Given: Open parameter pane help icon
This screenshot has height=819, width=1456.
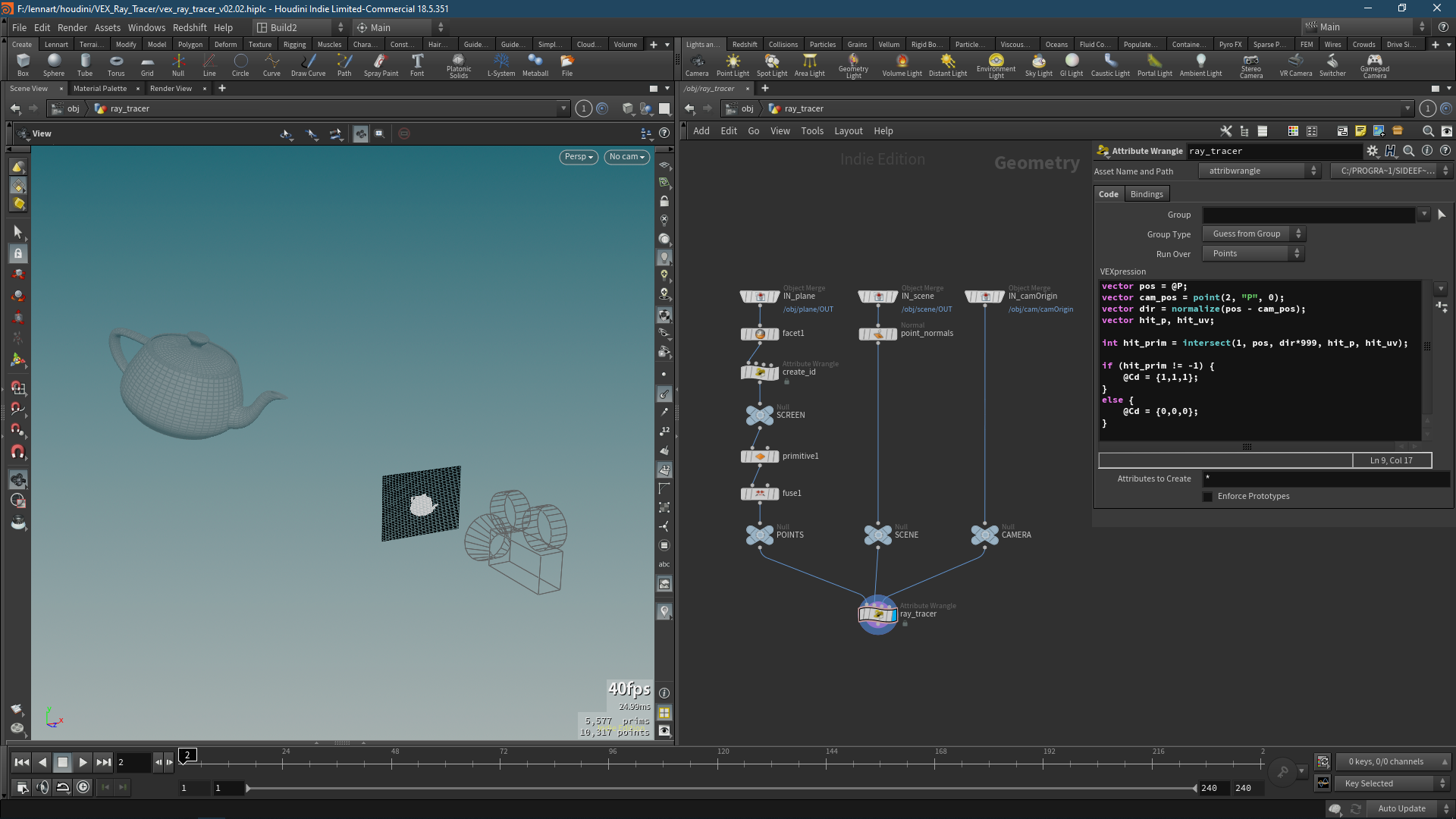Looking at the screenshot, I should tap(1445, 151).
